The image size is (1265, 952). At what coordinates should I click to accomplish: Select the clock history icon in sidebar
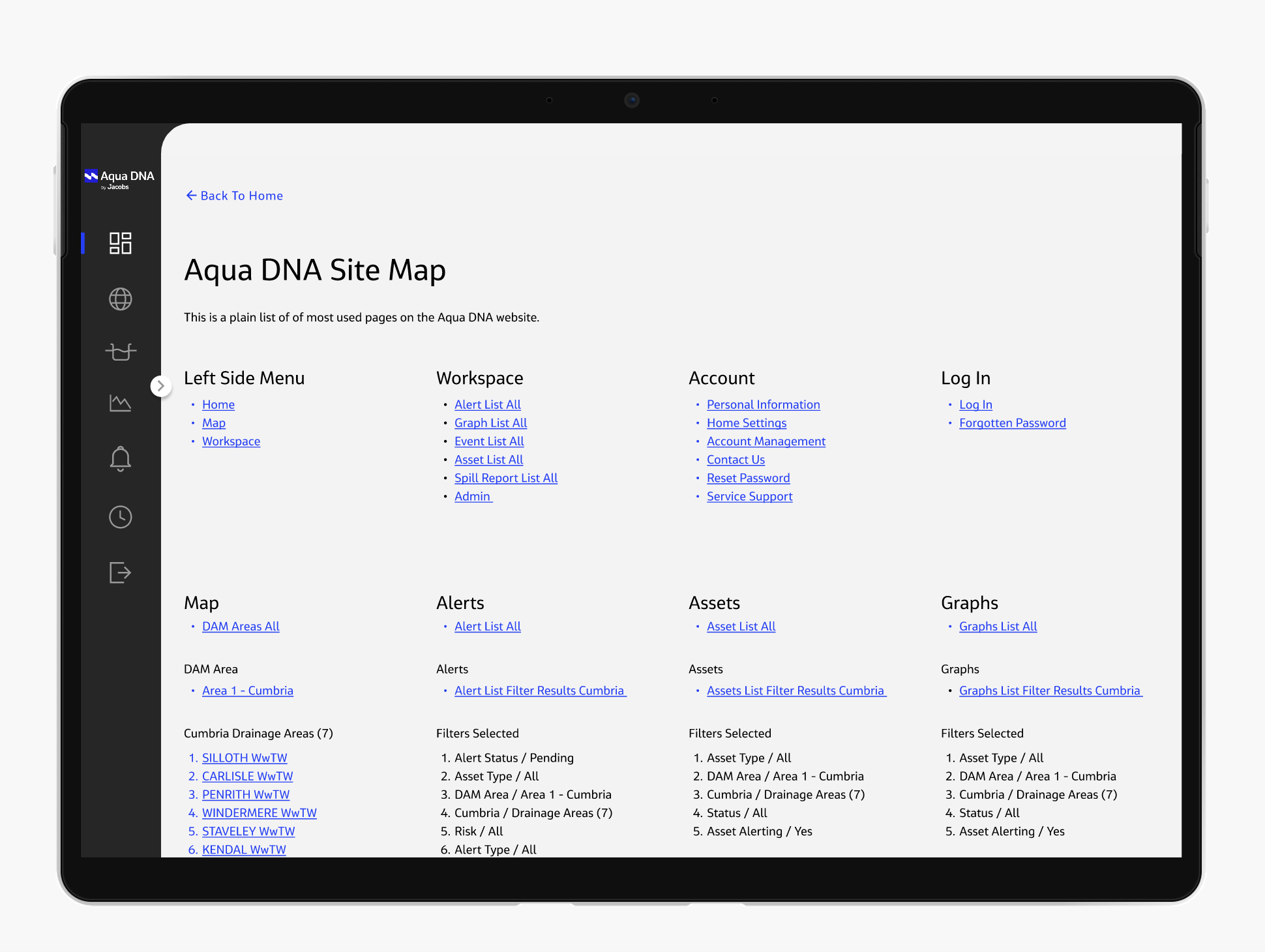[x=121, y=517]
